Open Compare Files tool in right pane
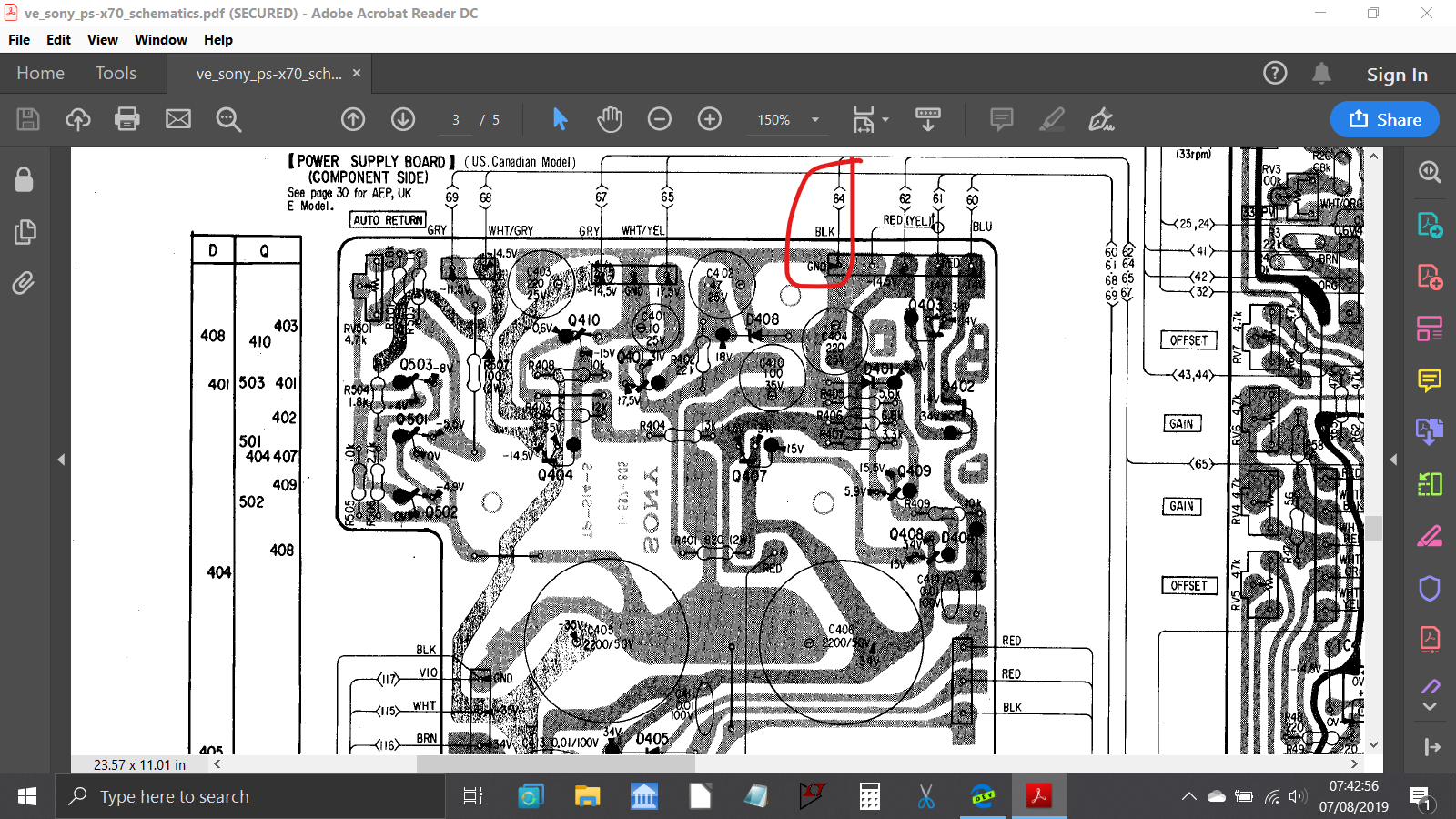This screenshot has width=1456, height=819. point(1430,483)
